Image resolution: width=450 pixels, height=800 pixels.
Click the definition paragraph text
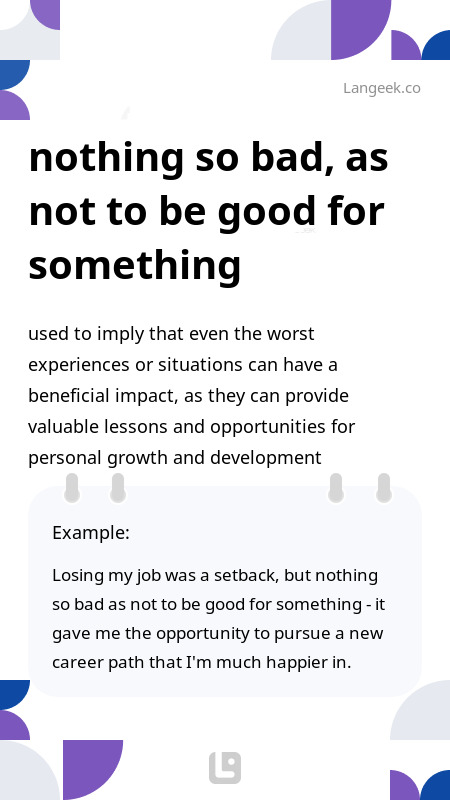[x=191, y=396]
